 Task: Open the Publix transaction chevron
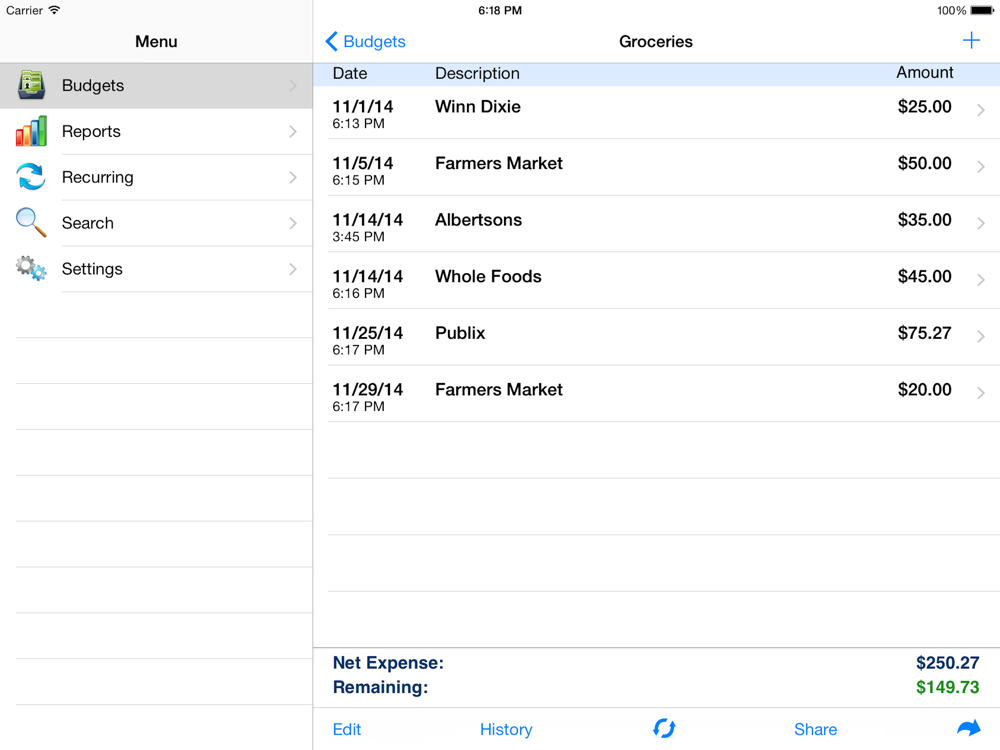tap(981, 337)
